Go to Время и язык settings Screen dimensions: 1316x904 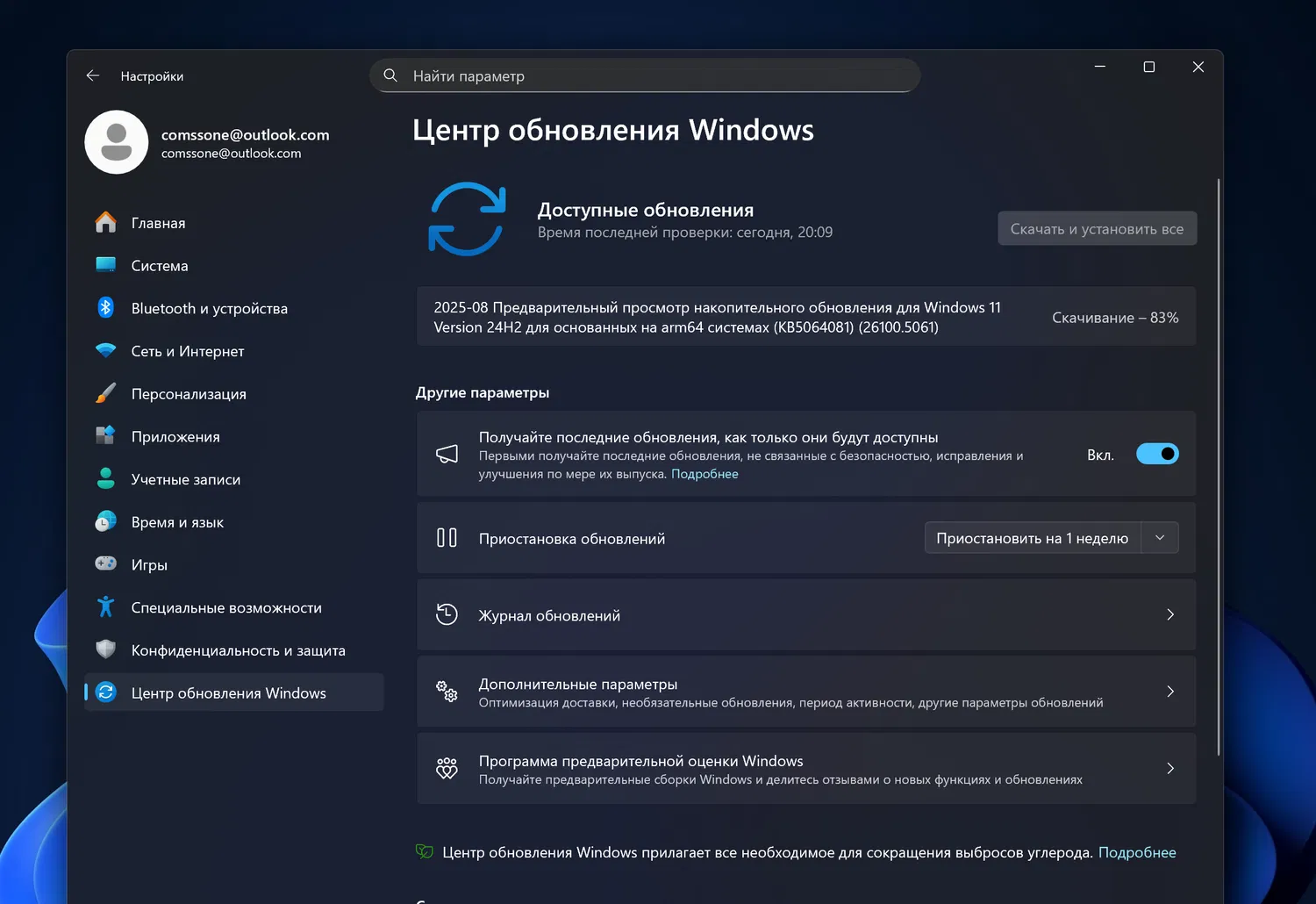coord(234,522)
